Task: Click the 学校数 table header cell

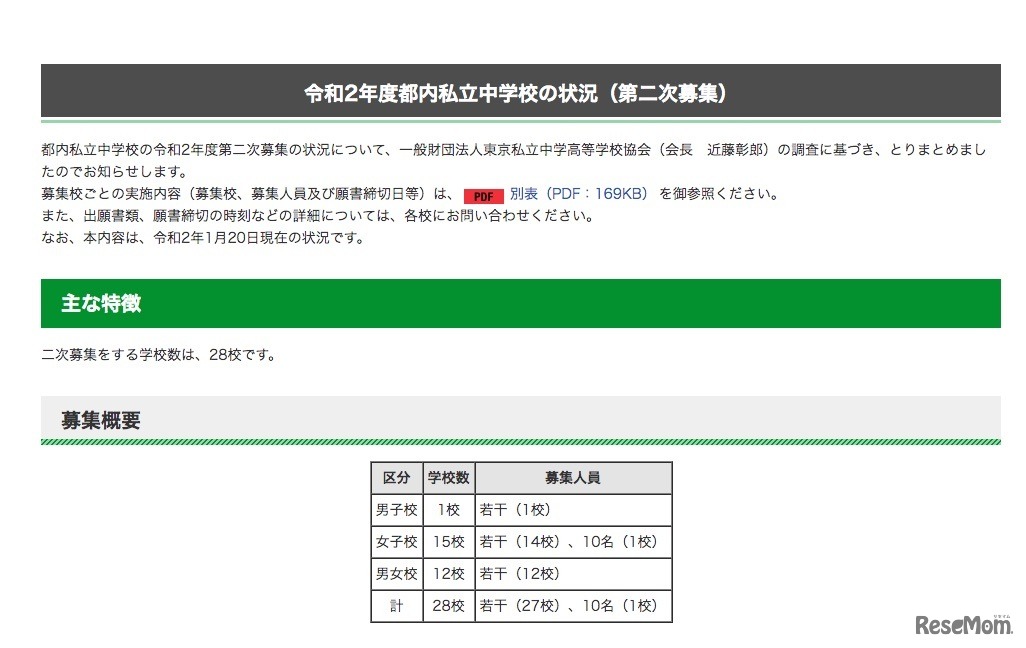Action: (448, 477)
